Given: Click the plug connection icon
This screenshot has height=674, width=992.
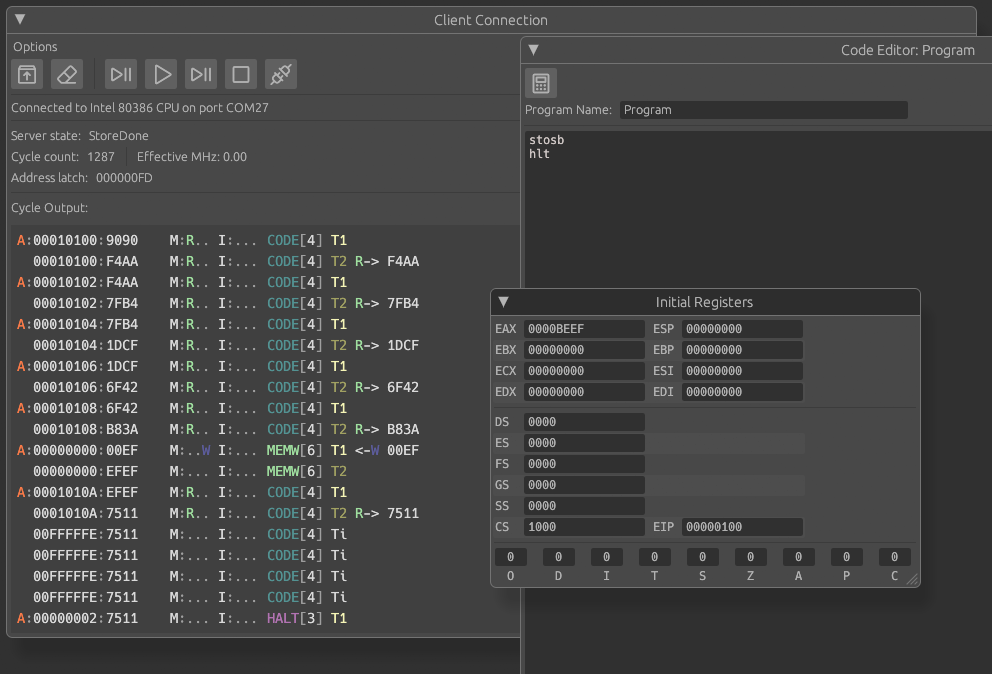Looking at the screenshot, I should tap(281, 74).
